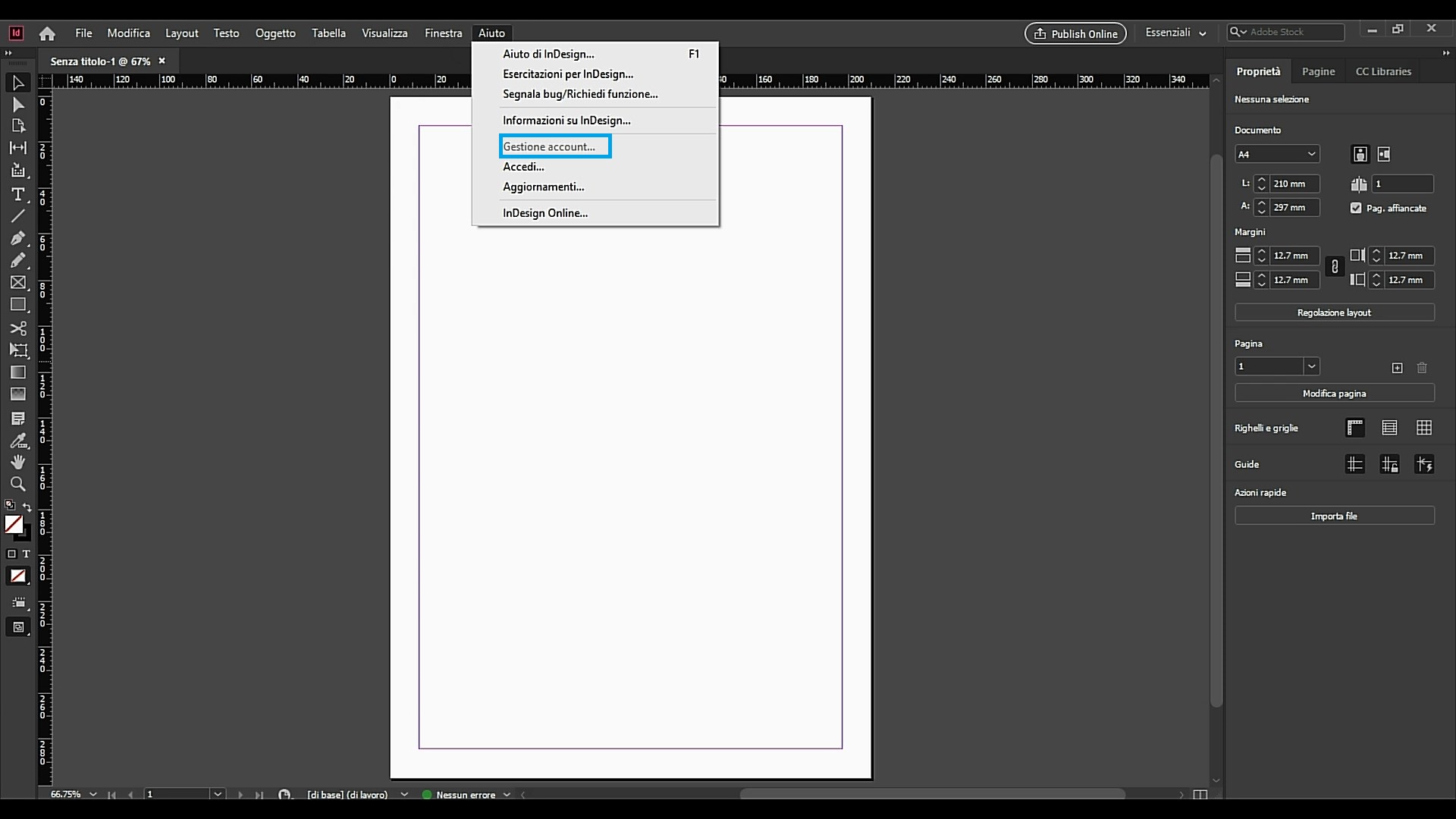Switch to the Pagine tab
The height and width of the screenshot is (819, 1456).
[1318, 71]
